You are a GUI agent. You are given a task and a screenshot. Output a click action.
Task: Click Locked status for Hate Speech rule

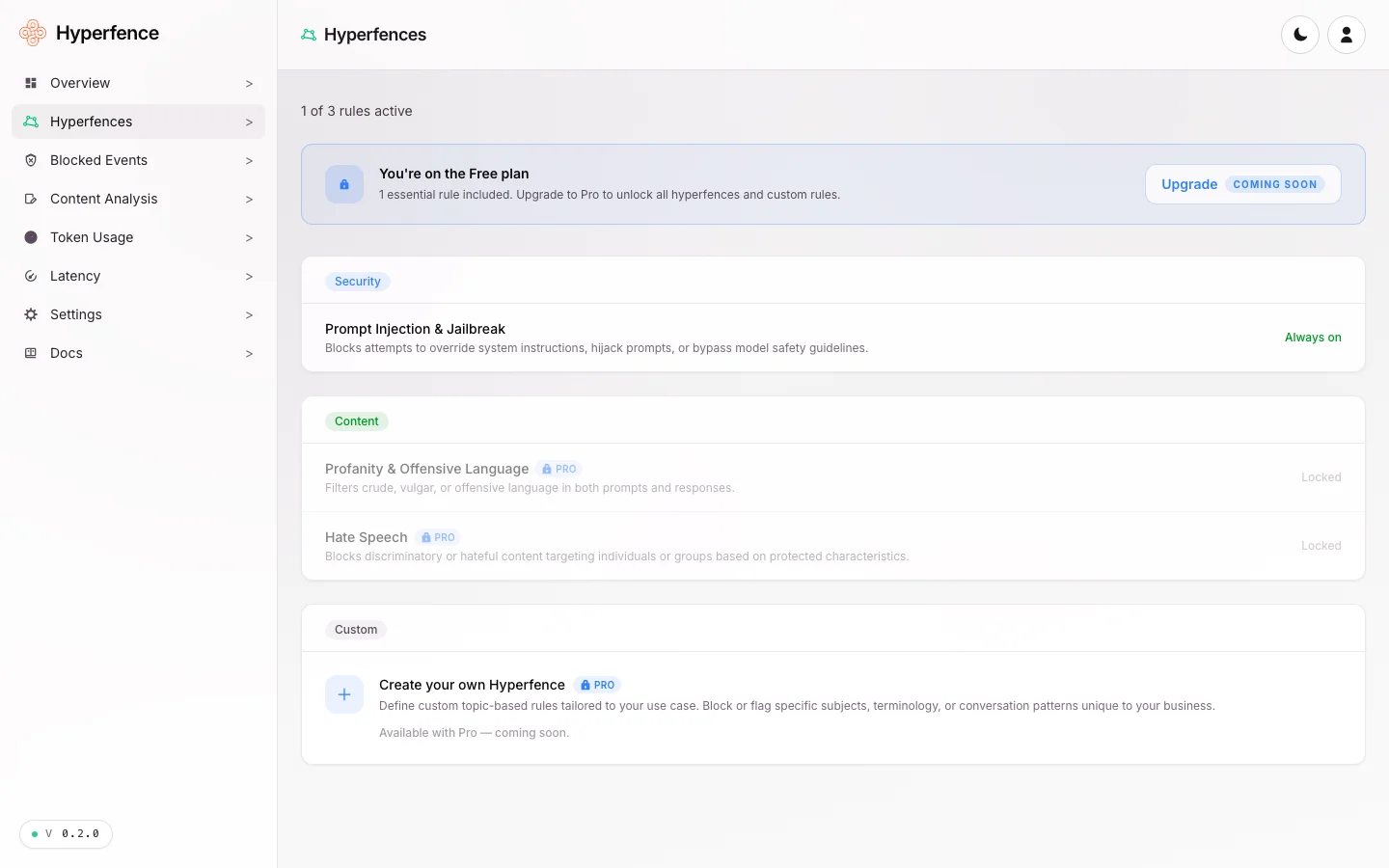(1321, 546)
